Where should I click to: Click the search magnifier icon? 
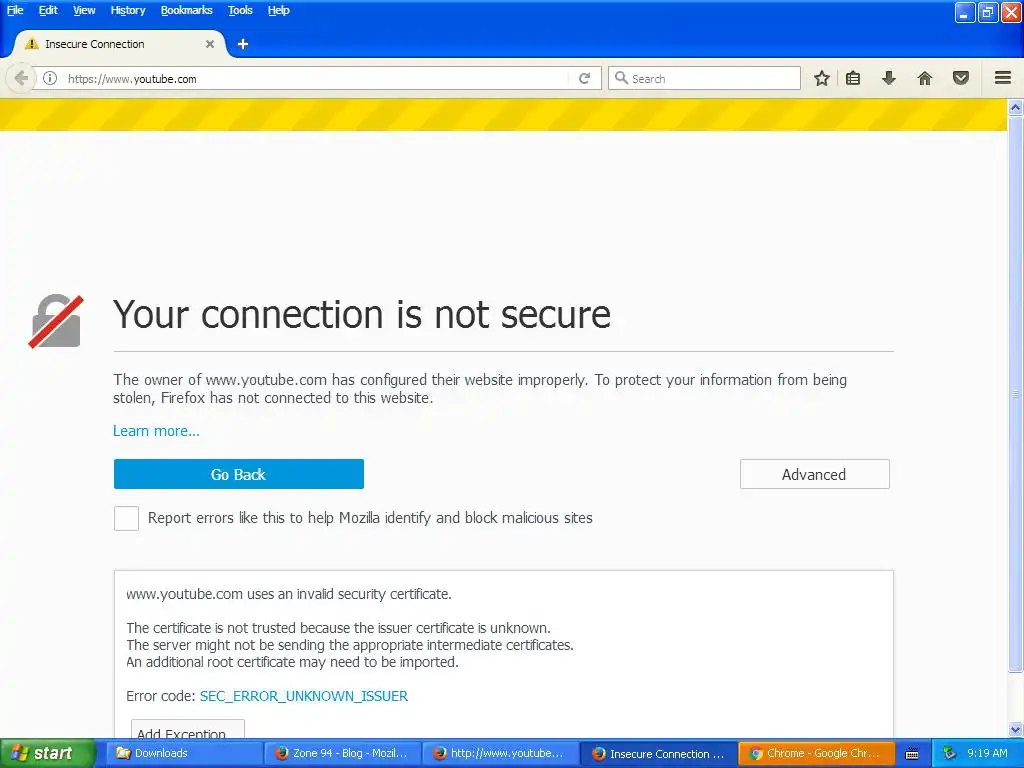point(621,78)
